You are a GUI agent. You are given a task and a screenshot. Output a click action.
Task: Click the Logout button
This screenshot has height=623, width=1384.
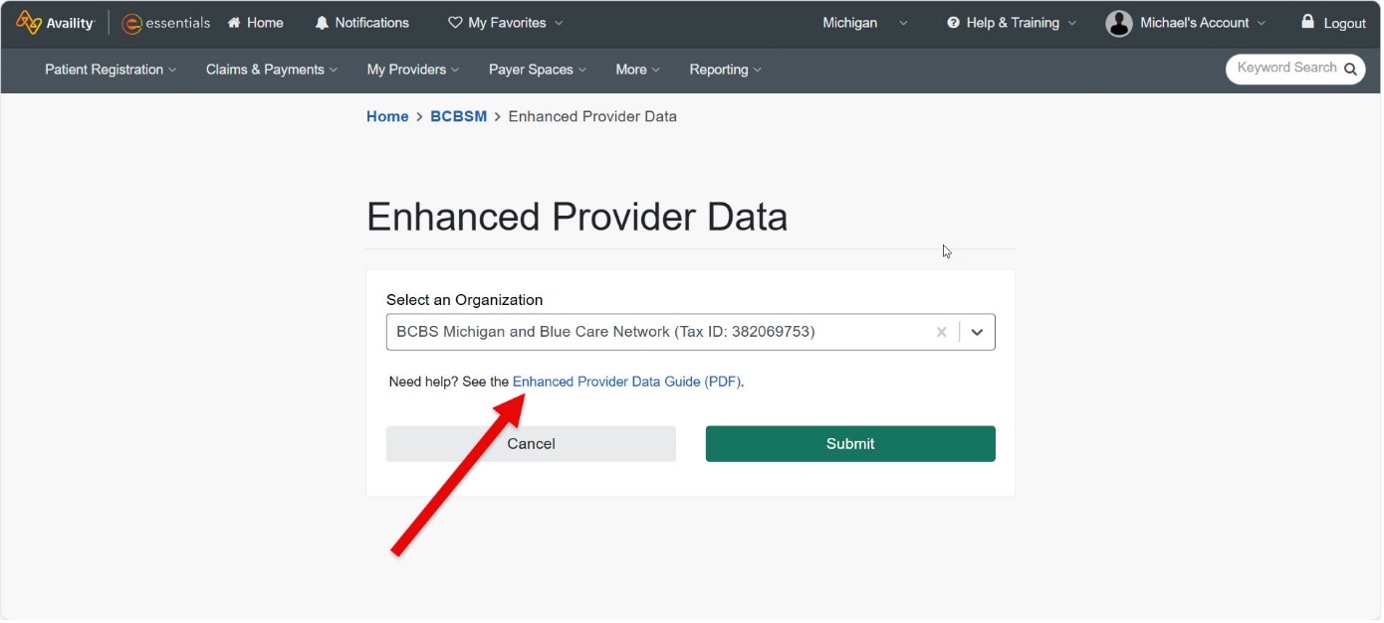click(x=1333, y=23)
